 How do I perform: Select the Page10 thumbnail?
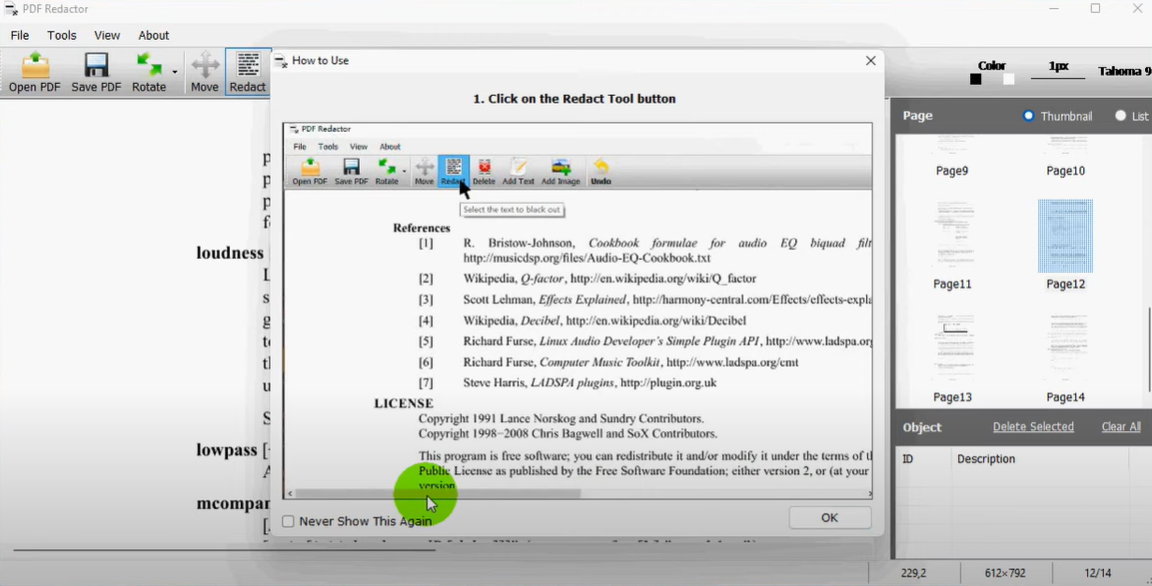coord(1065,156)
